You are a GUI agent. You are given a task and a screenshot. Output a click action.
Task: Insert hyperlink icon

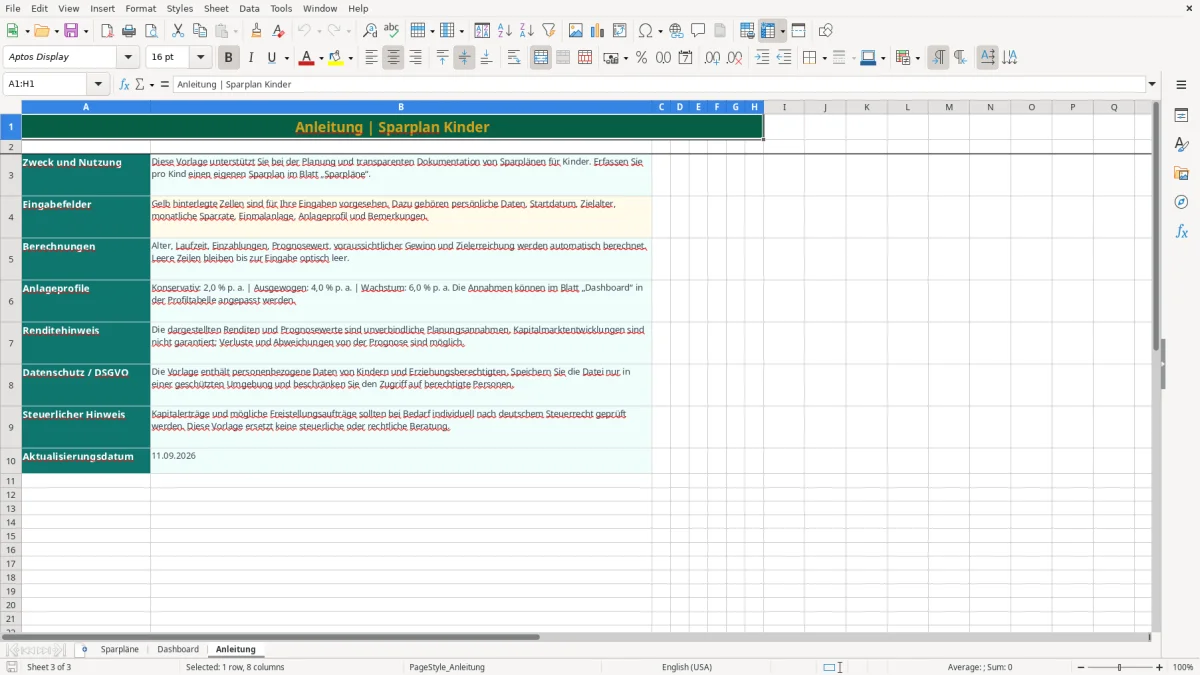[x=676, y=31]
